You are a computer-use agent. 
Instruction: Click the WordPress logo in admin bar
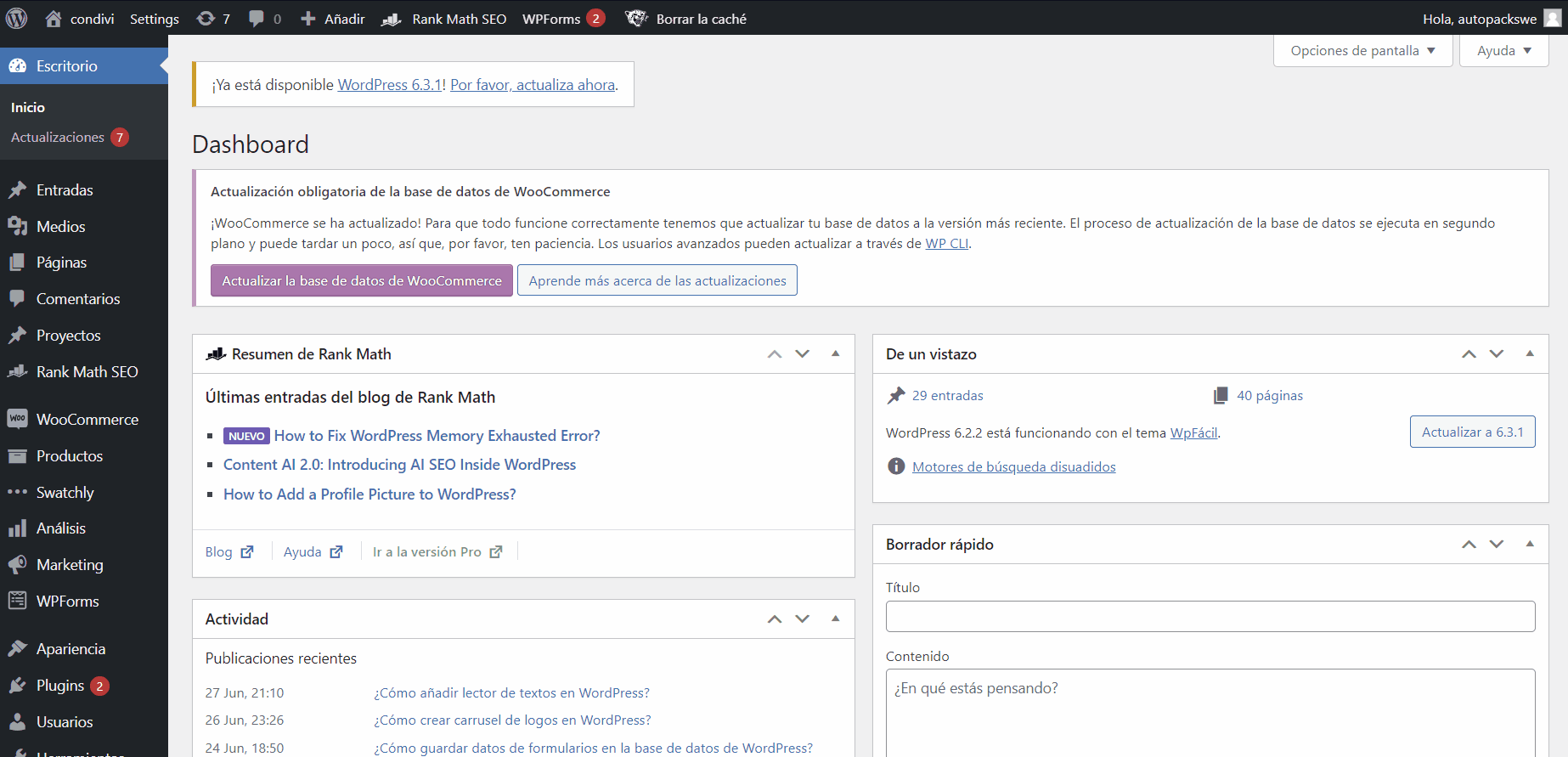17,18
